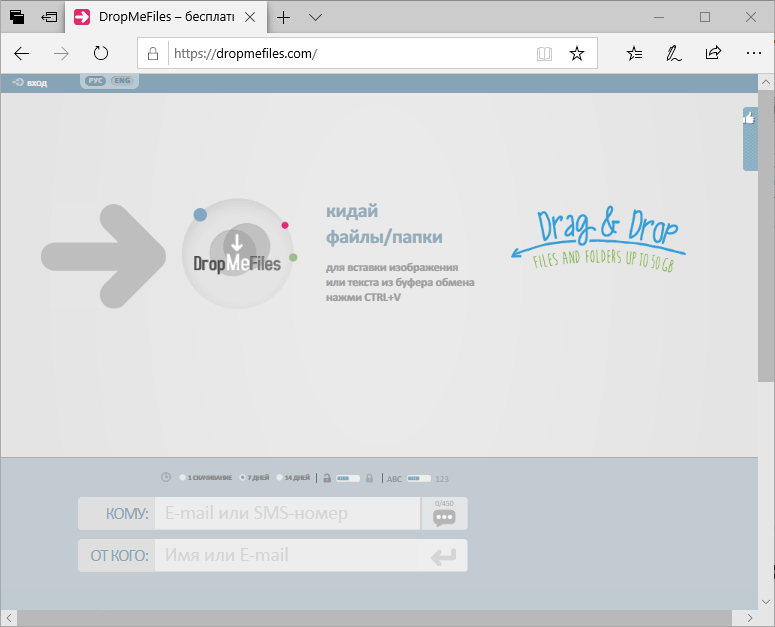Share this page via the share icon

pos(713,53)
